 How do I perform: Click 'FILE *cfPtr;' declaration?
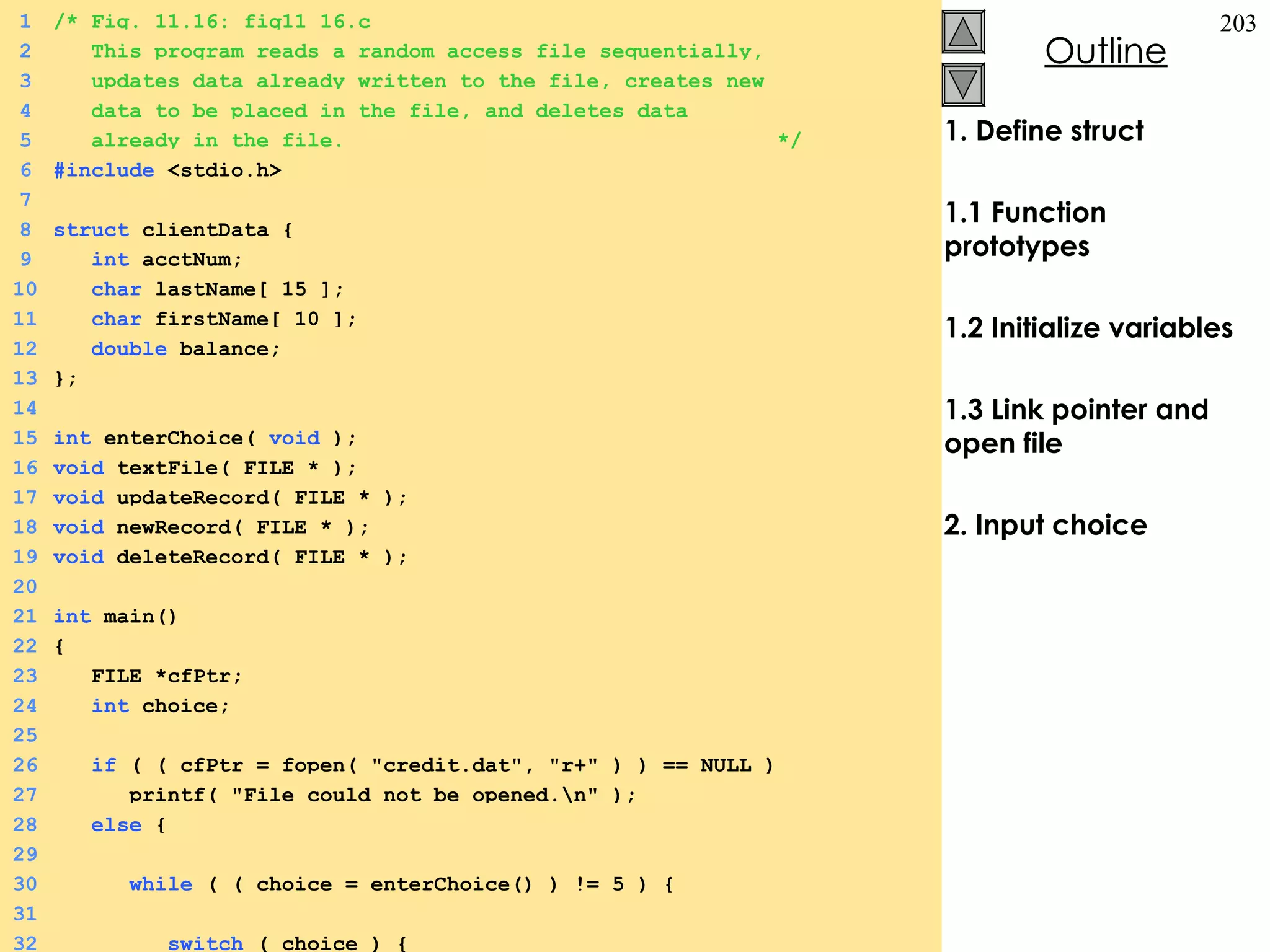pyautogui.click(x=167, y=676)
